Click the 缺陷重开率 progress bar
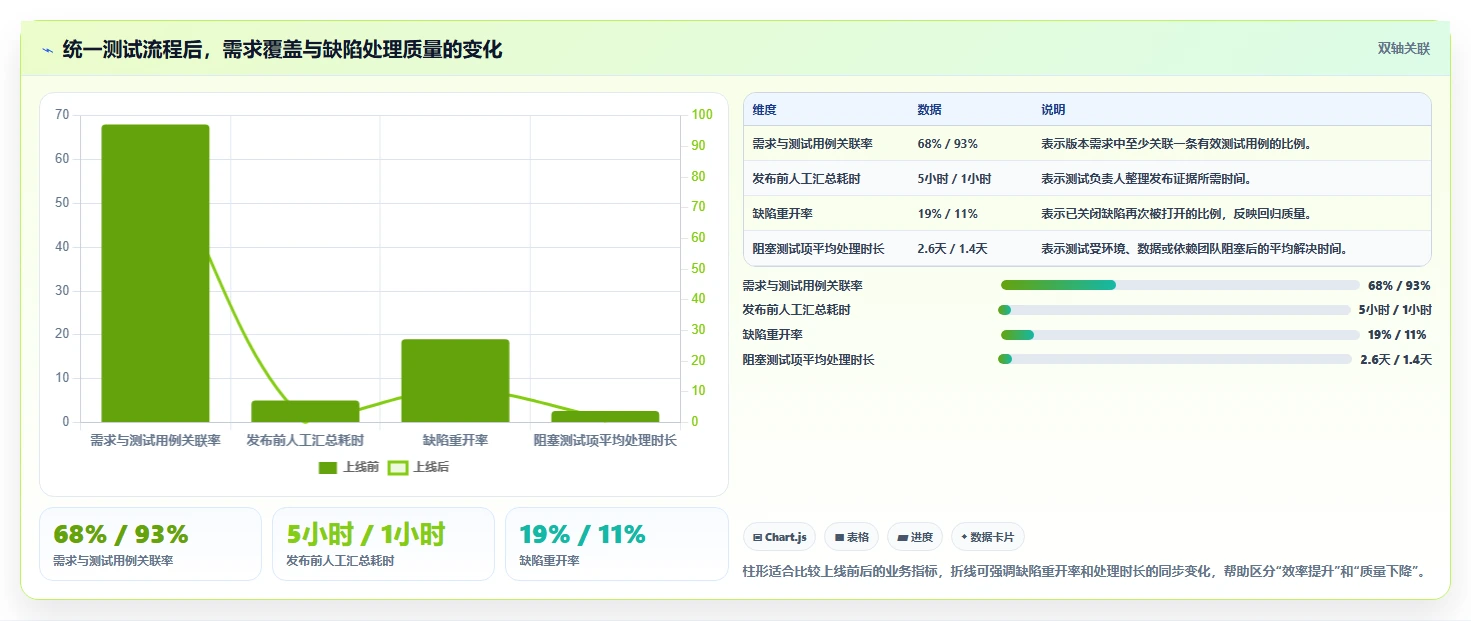The image size is (1471, 621). point(1180,335)
